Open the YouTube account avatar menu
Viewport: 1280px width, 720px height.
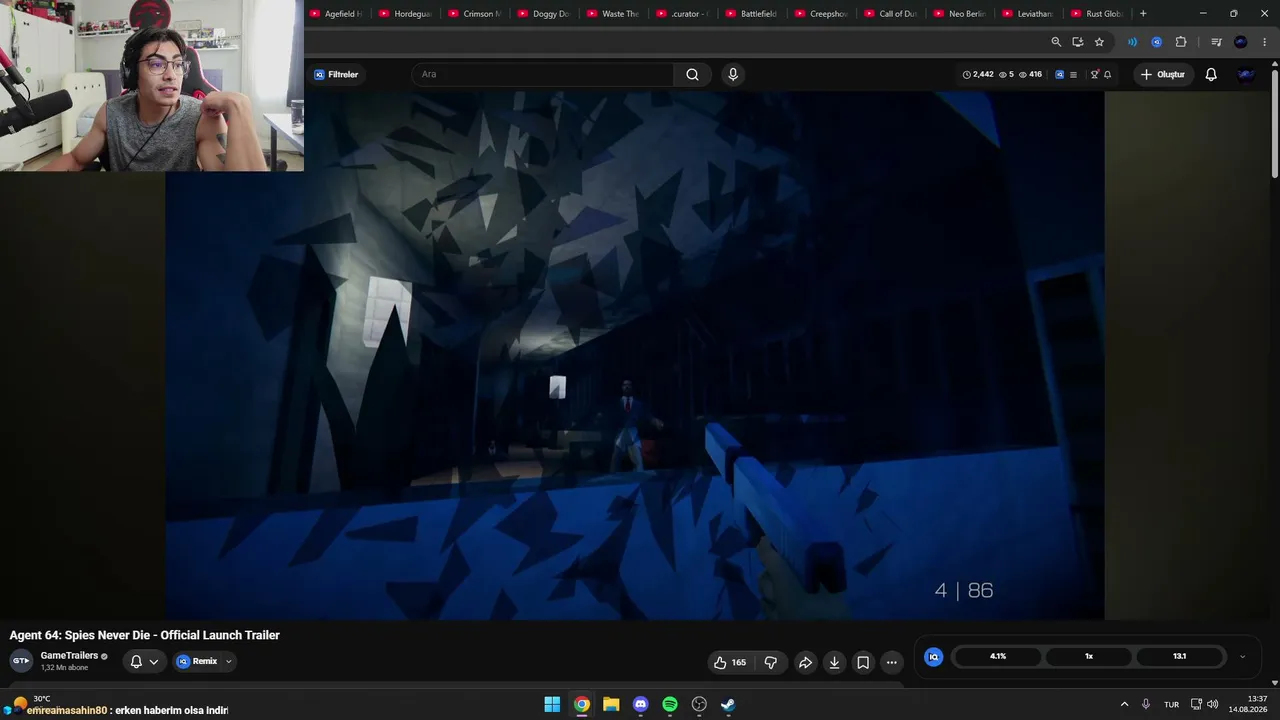1246,74
